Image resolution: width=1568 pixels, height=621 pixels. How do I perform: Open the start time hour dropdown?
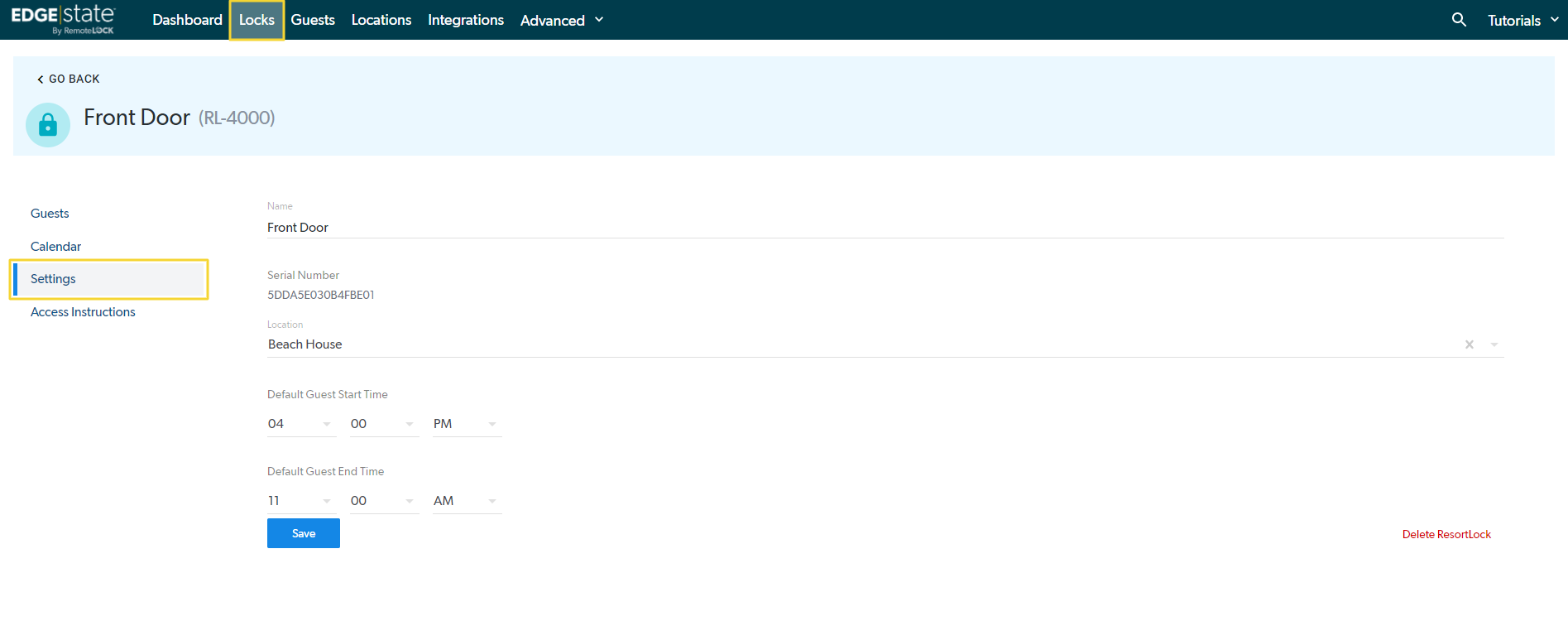coord(300,424)
